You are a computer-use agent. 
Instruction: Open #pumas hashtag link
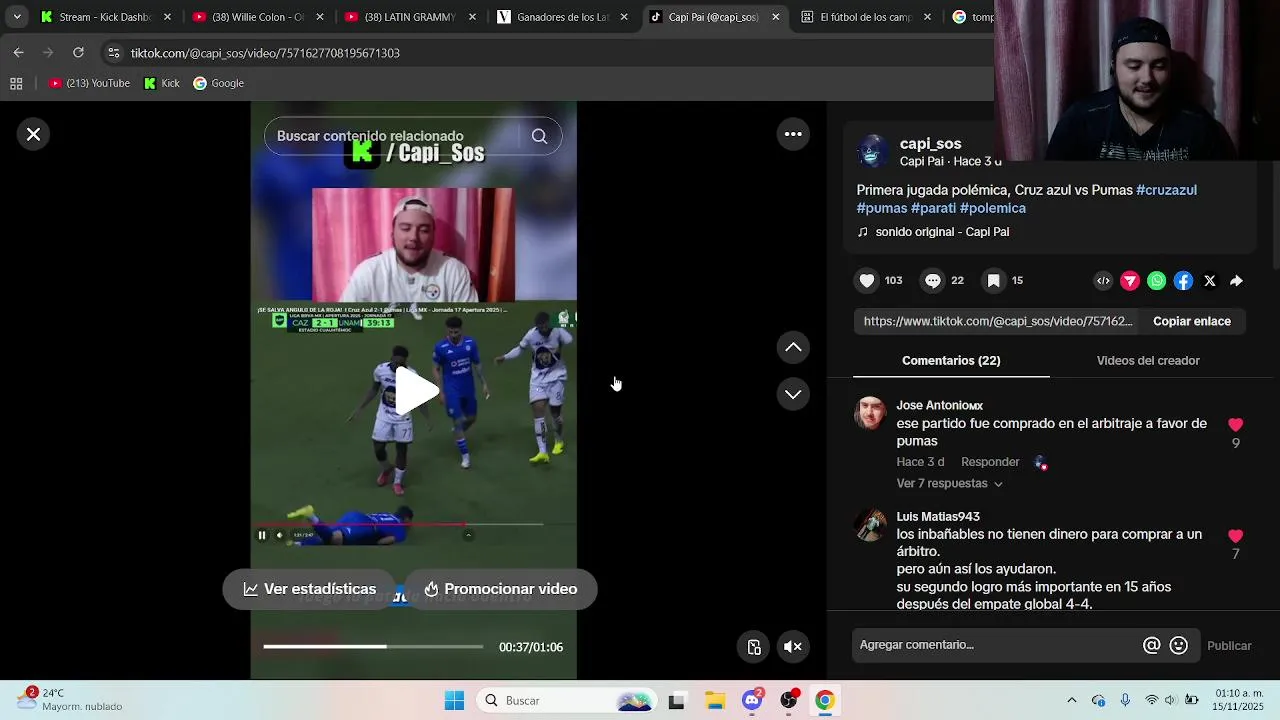(882, 208)
